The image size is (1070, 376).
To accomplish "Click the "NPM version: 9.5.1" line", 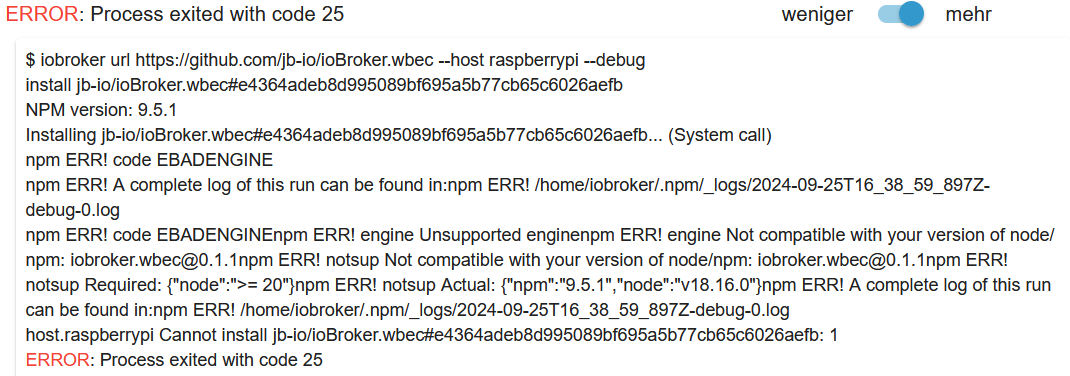I will (x=102, y=111).
